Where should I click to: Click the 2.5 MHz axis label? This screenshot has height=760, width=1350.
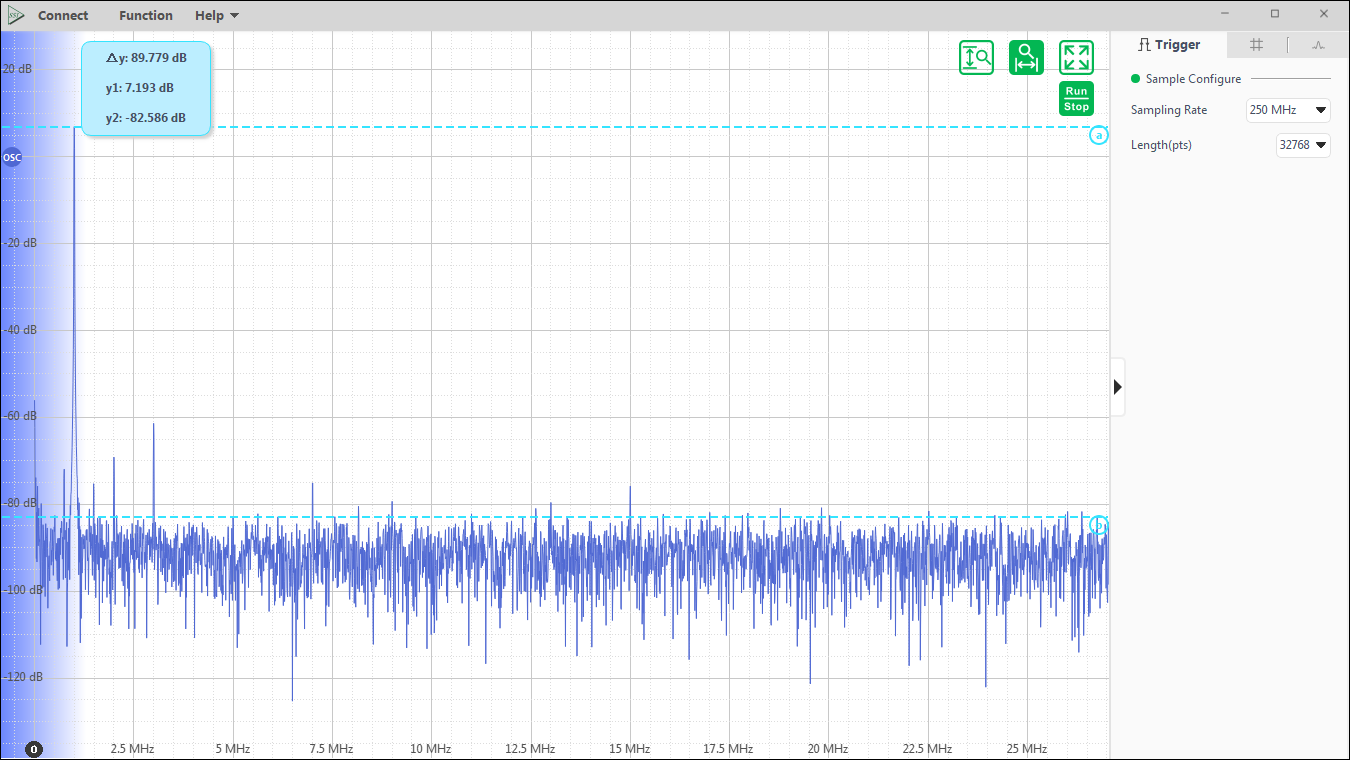click(x=132, y=749)
